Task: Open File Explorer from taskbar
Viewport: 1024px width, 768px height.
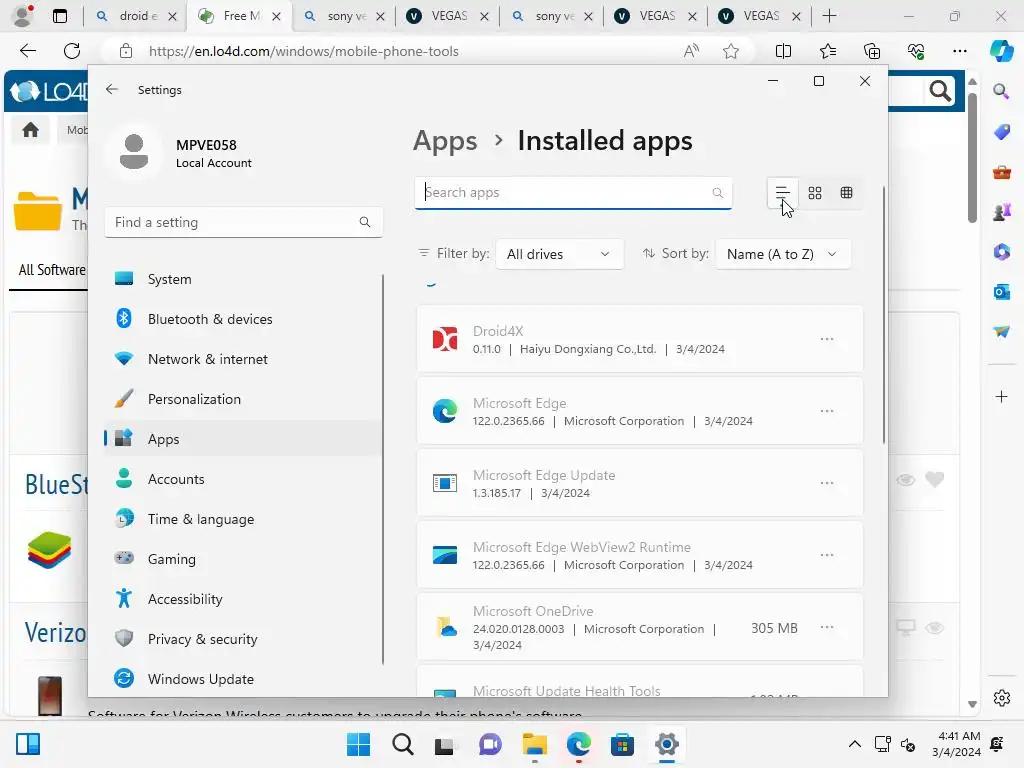Action: [534, 744]
